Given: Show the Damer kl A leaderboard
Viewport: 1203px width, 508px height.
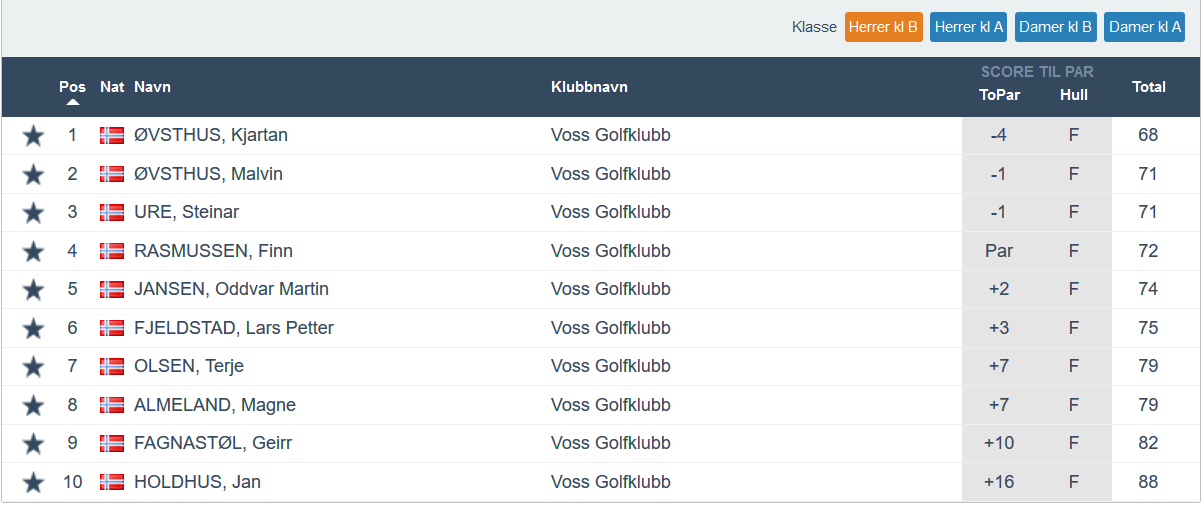Looking at the screenshot, I should [1144, 27].
